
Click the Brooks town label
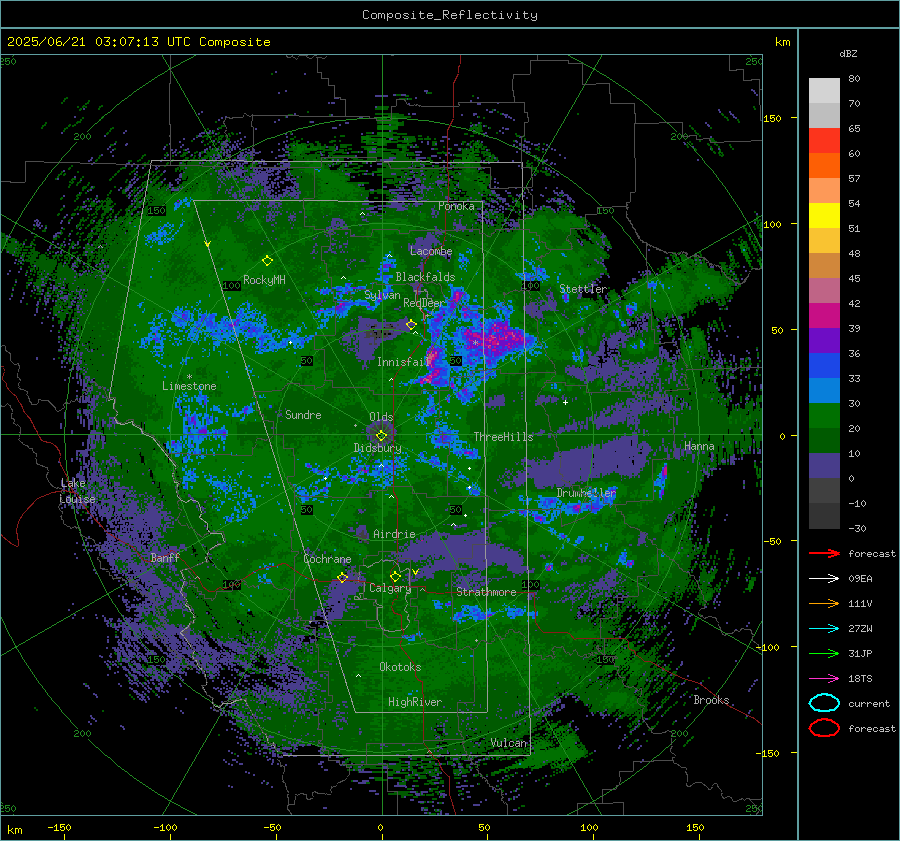711,700
